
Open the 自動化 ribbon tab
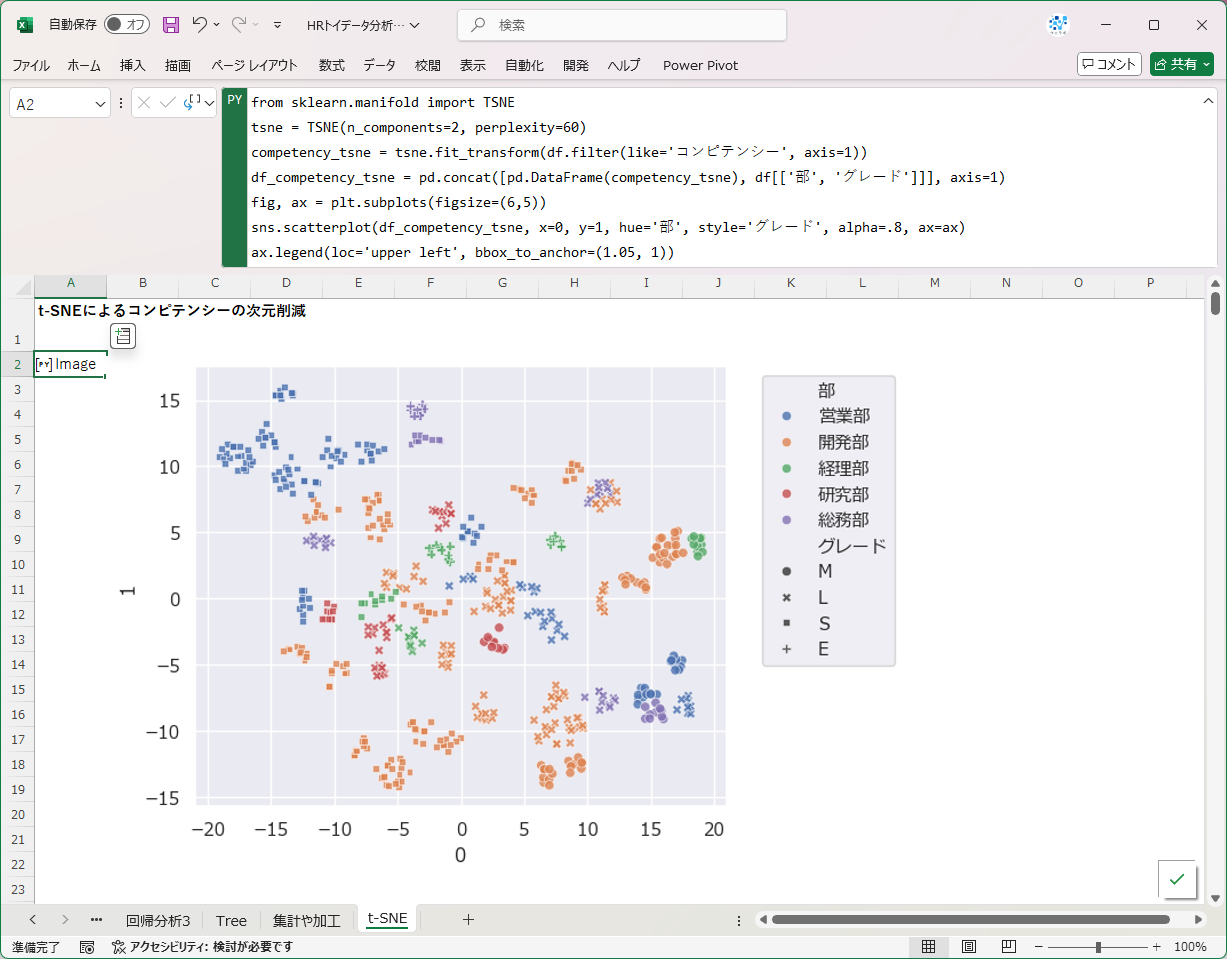tap(525, 65)
